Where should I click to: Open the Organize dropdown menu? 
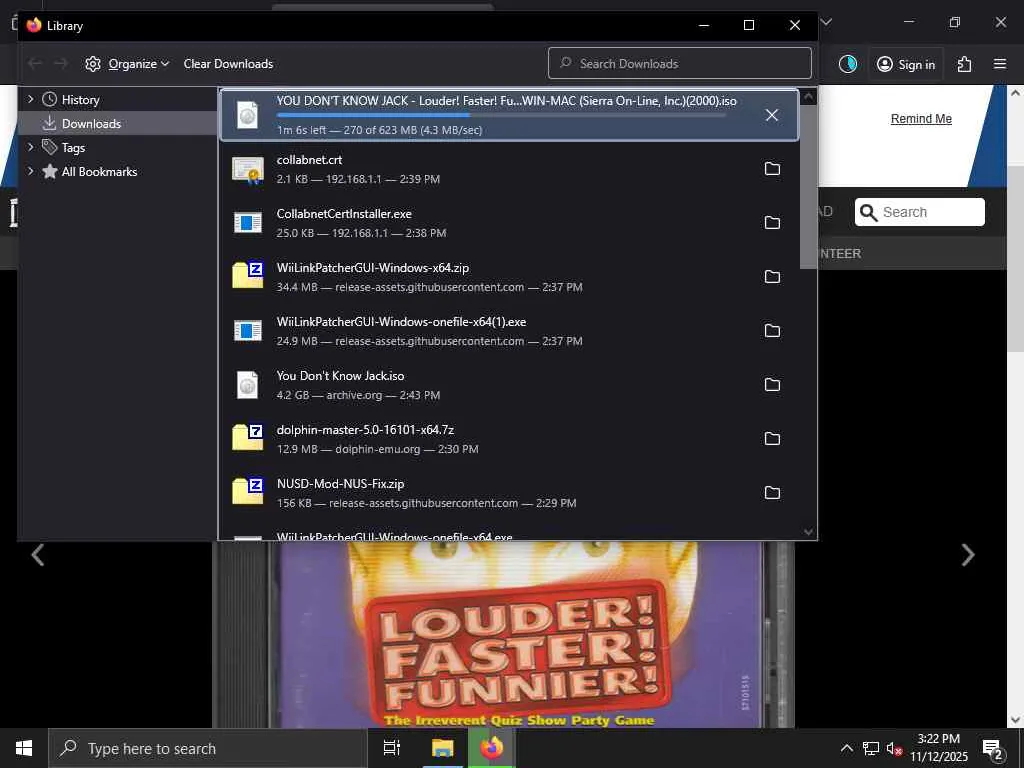coord(127,64)
